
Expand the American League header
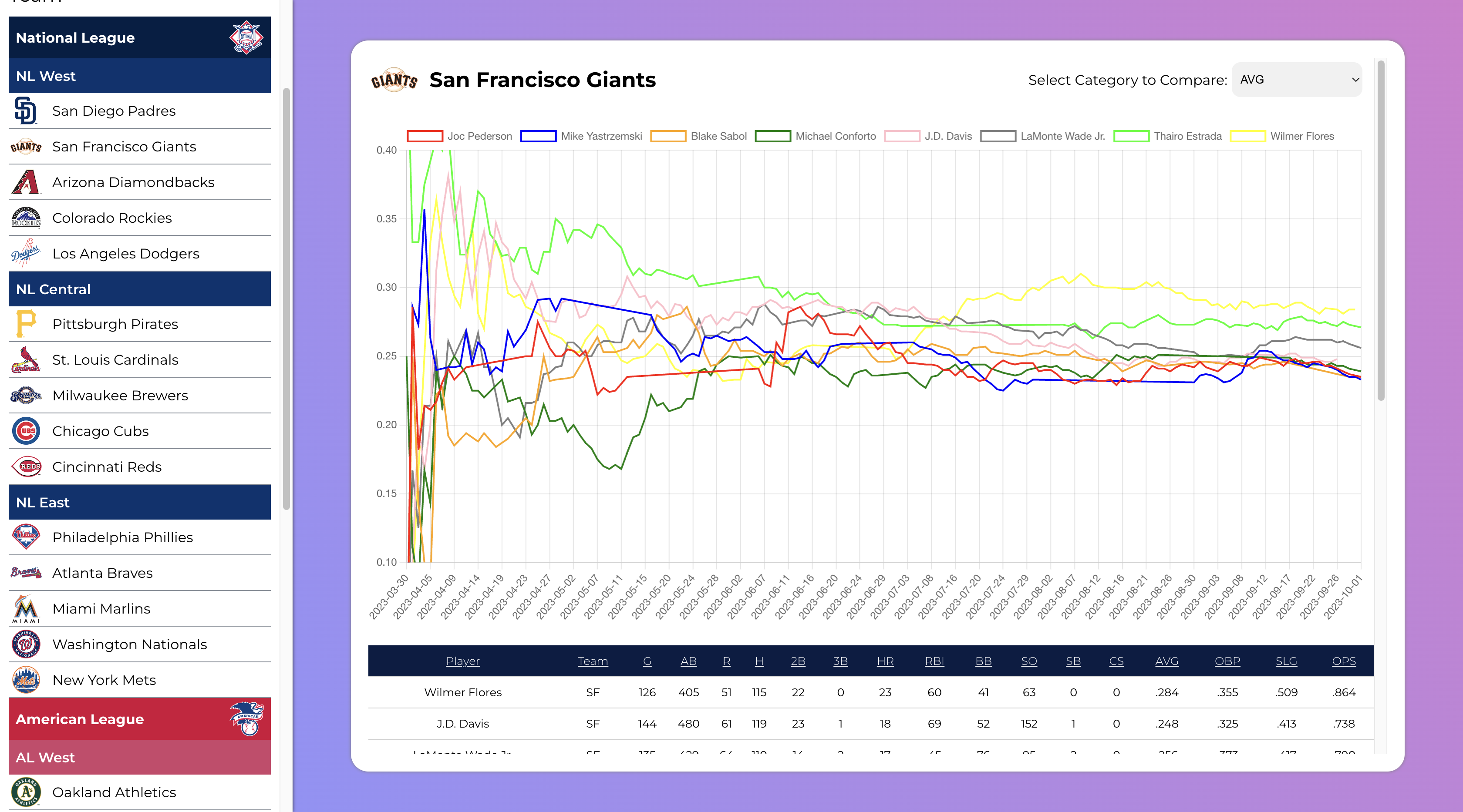[x=139, y=719]
